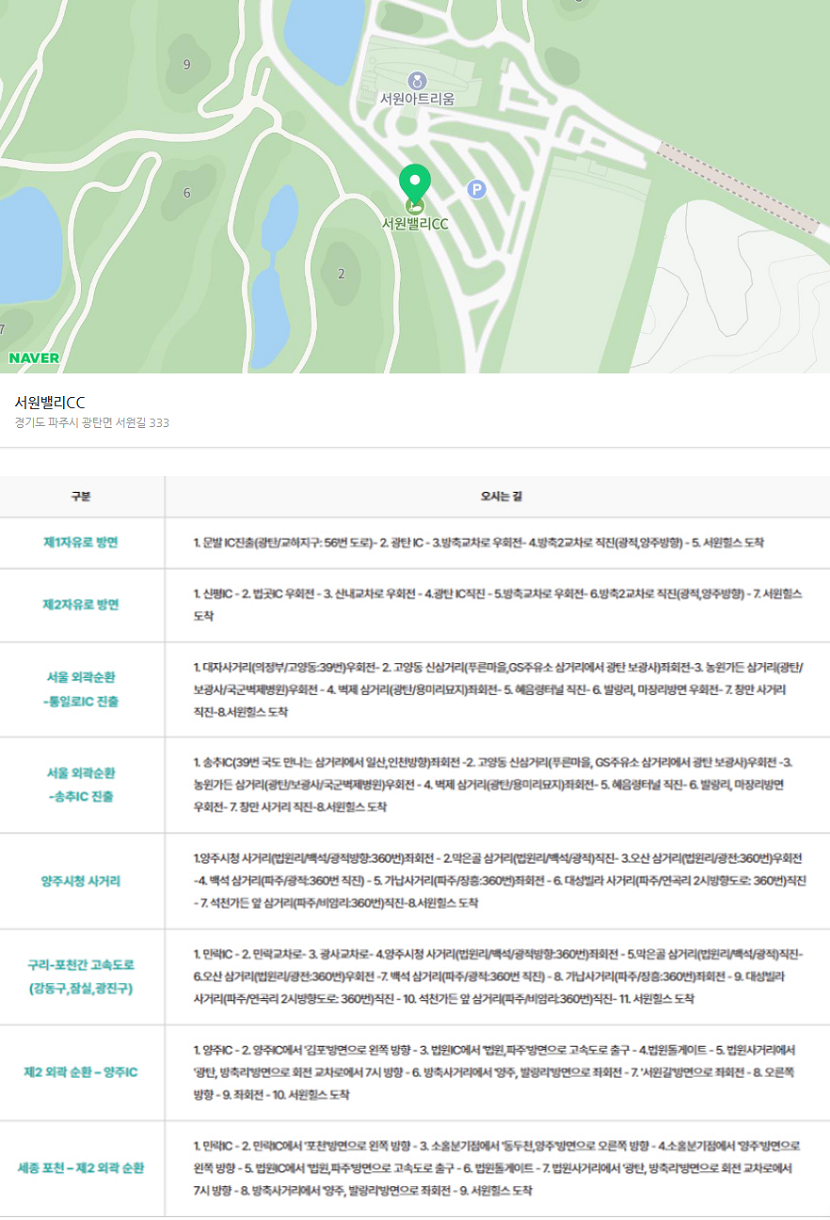This screenshot has width=830, height=1220.
Task: Select the 제1자유로 방면 row heading
Action: (81, 542)
